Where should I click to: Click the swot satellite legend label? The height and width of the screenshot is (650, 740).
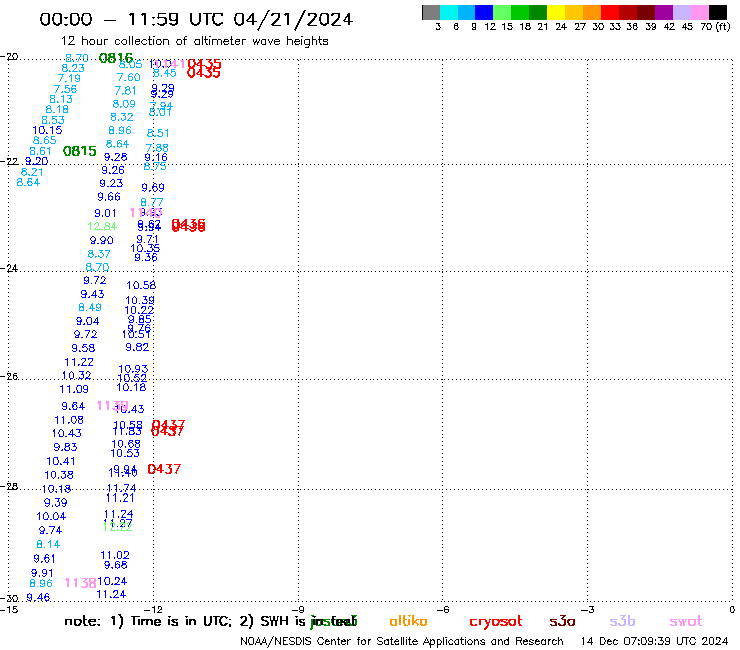[x=686, y=621]
